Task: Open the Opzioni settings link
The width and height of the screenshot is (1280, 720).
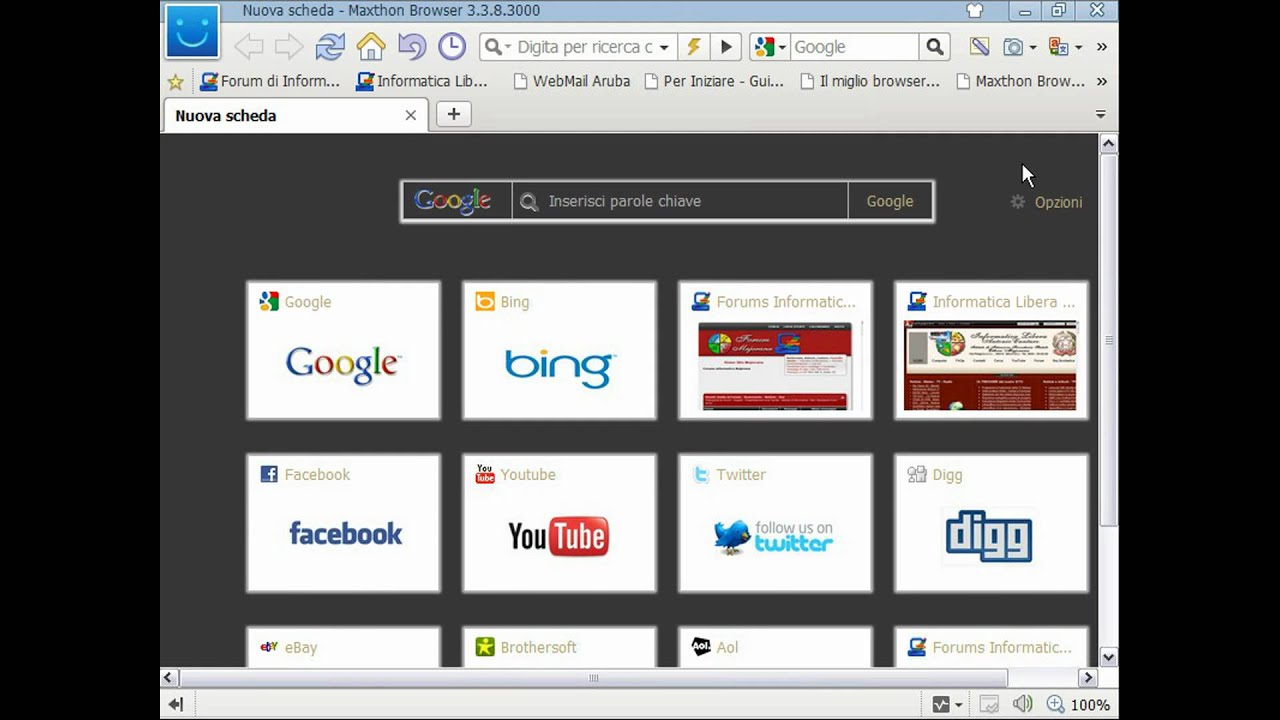Action: [x=1058, y=202]
